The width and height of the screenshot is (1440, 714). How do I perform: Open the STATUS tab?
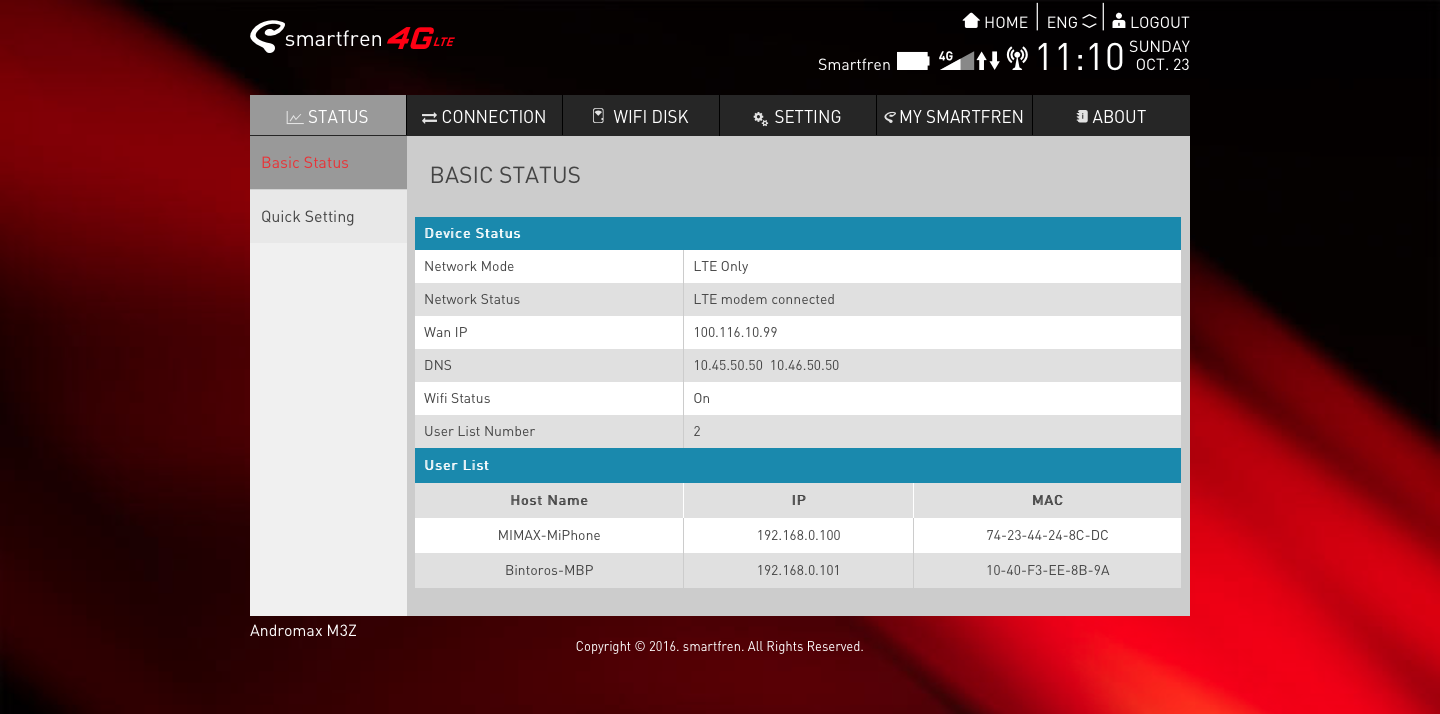tap(328, 116)
